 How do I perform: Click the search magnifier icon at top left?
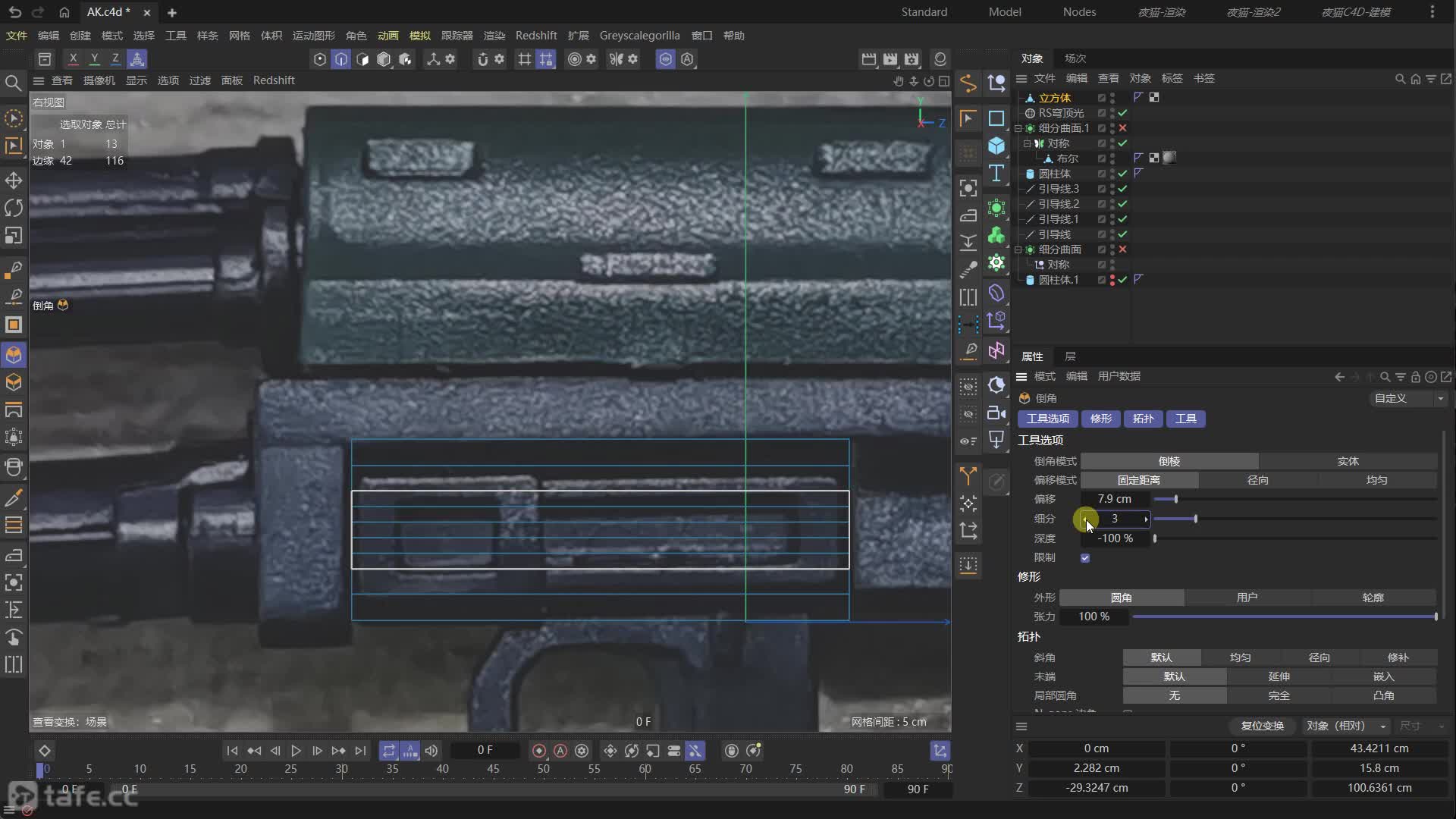coord(13,83)
